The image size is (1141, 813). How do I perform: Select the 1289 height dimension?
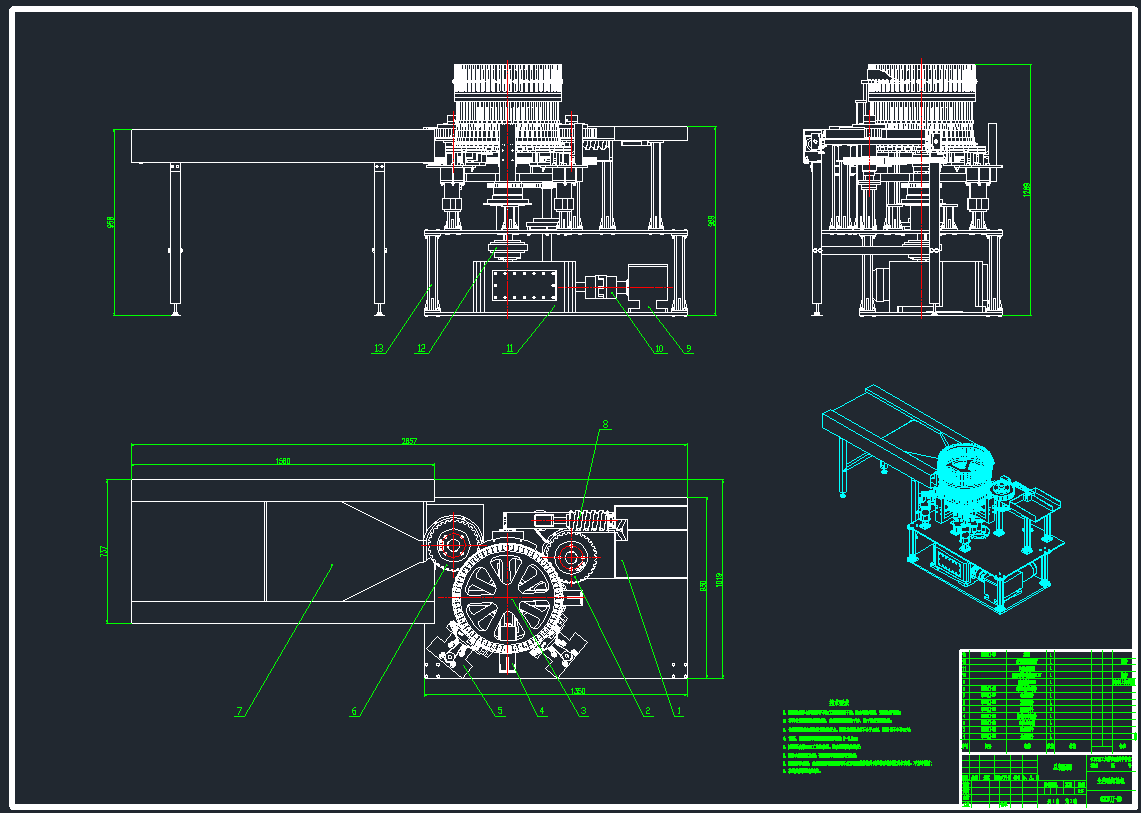pyautogui.click(x=1027, y=190)
